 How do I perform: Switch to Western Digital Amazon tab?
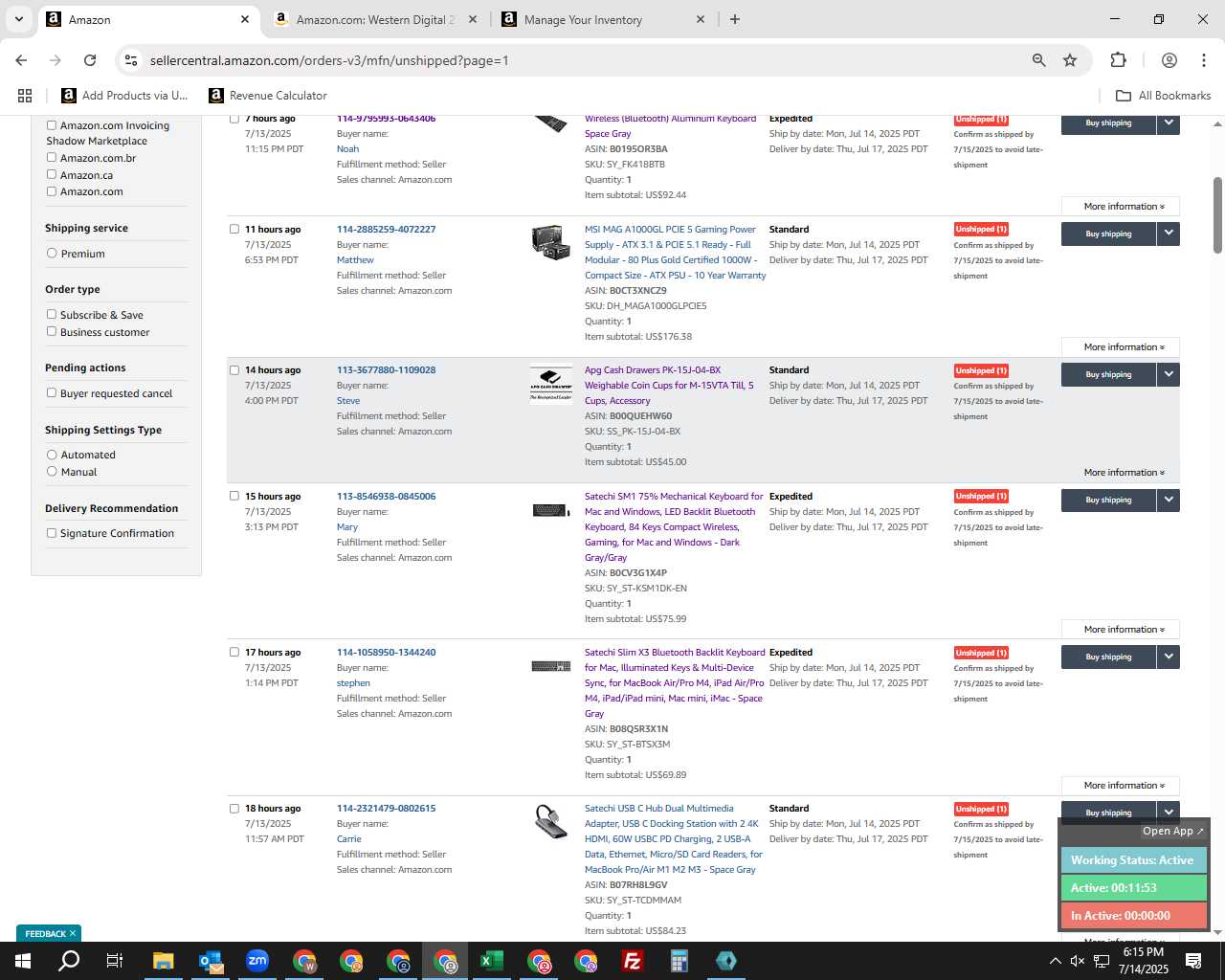375,19
